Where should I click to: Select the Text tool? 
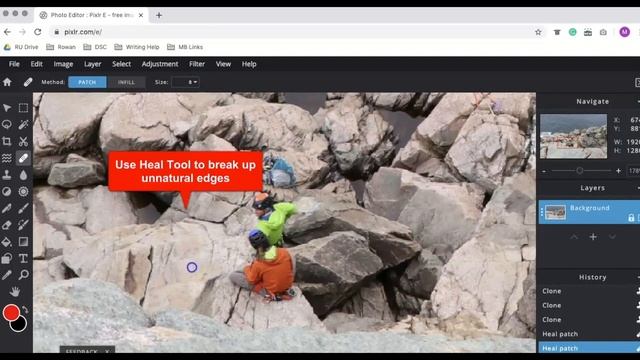23,258
